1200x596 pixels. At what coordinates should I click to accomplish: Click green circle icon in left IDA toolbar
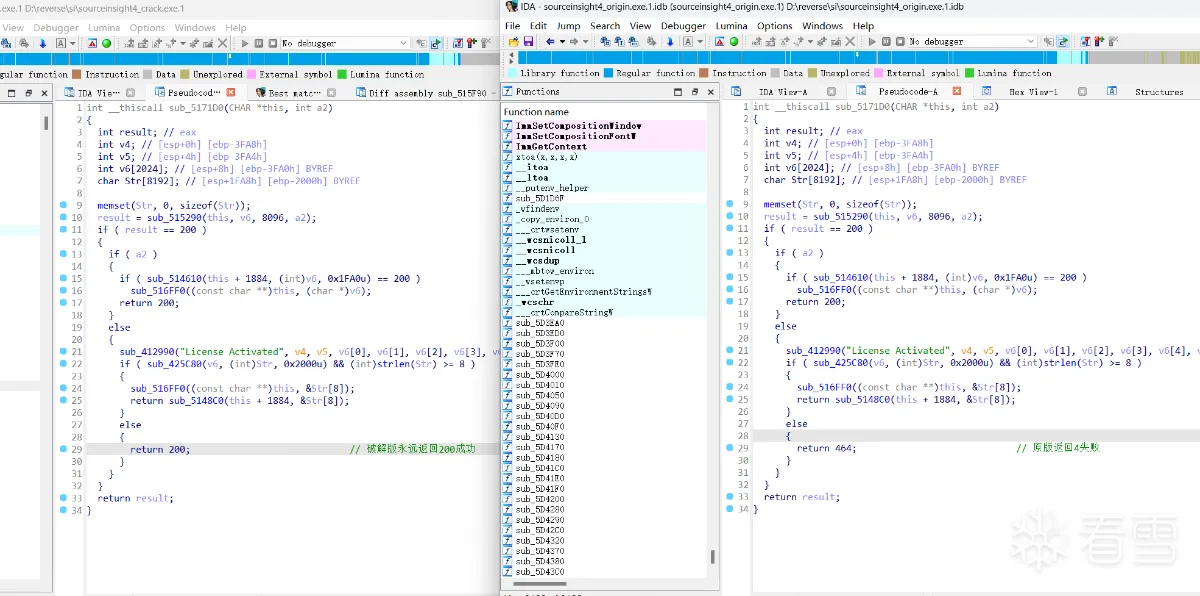click(x=106, y=43)
